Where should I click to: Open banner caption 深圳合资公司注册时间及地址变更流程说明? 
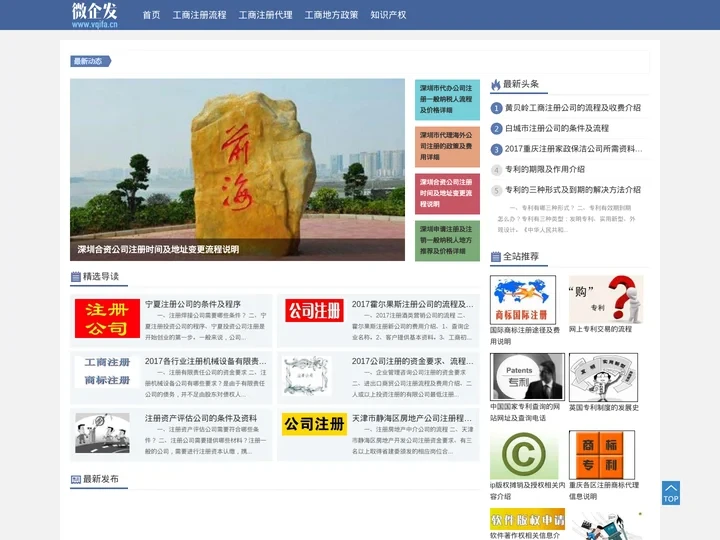(x=158, y=249)
